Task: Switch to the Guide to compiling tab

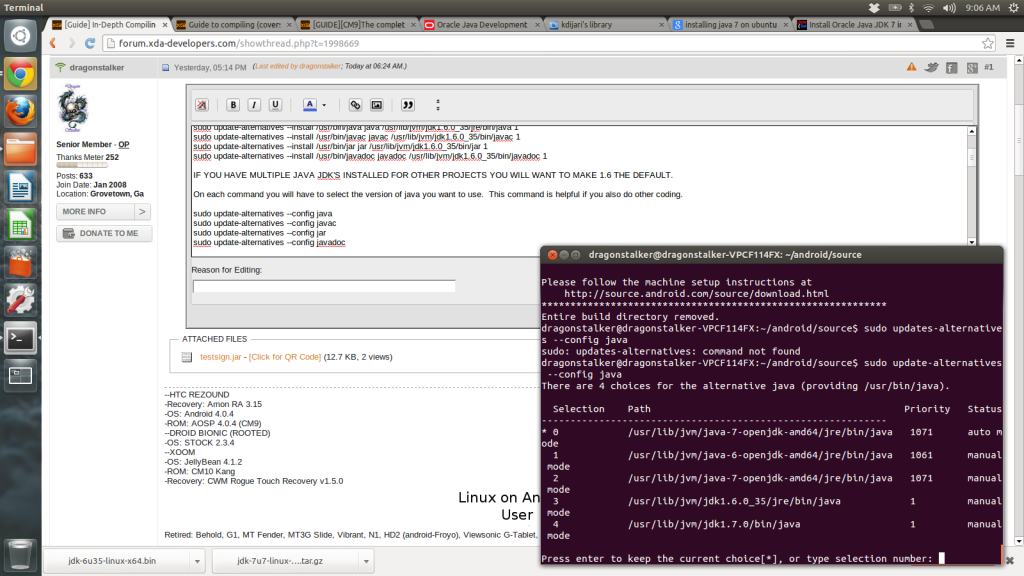Action: pos(234,25)
